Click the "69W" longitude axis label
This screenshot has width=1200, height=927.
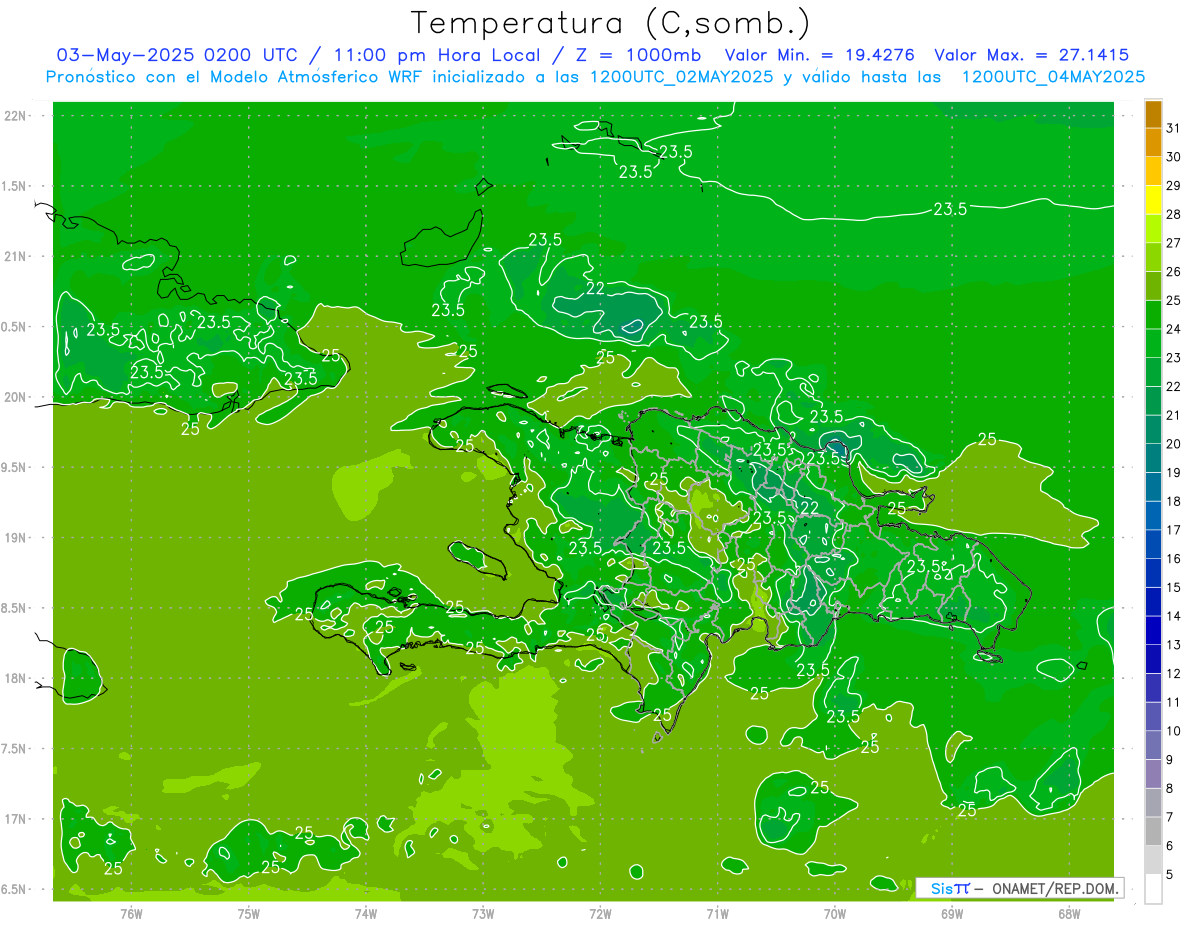click(x=952, y=914)
